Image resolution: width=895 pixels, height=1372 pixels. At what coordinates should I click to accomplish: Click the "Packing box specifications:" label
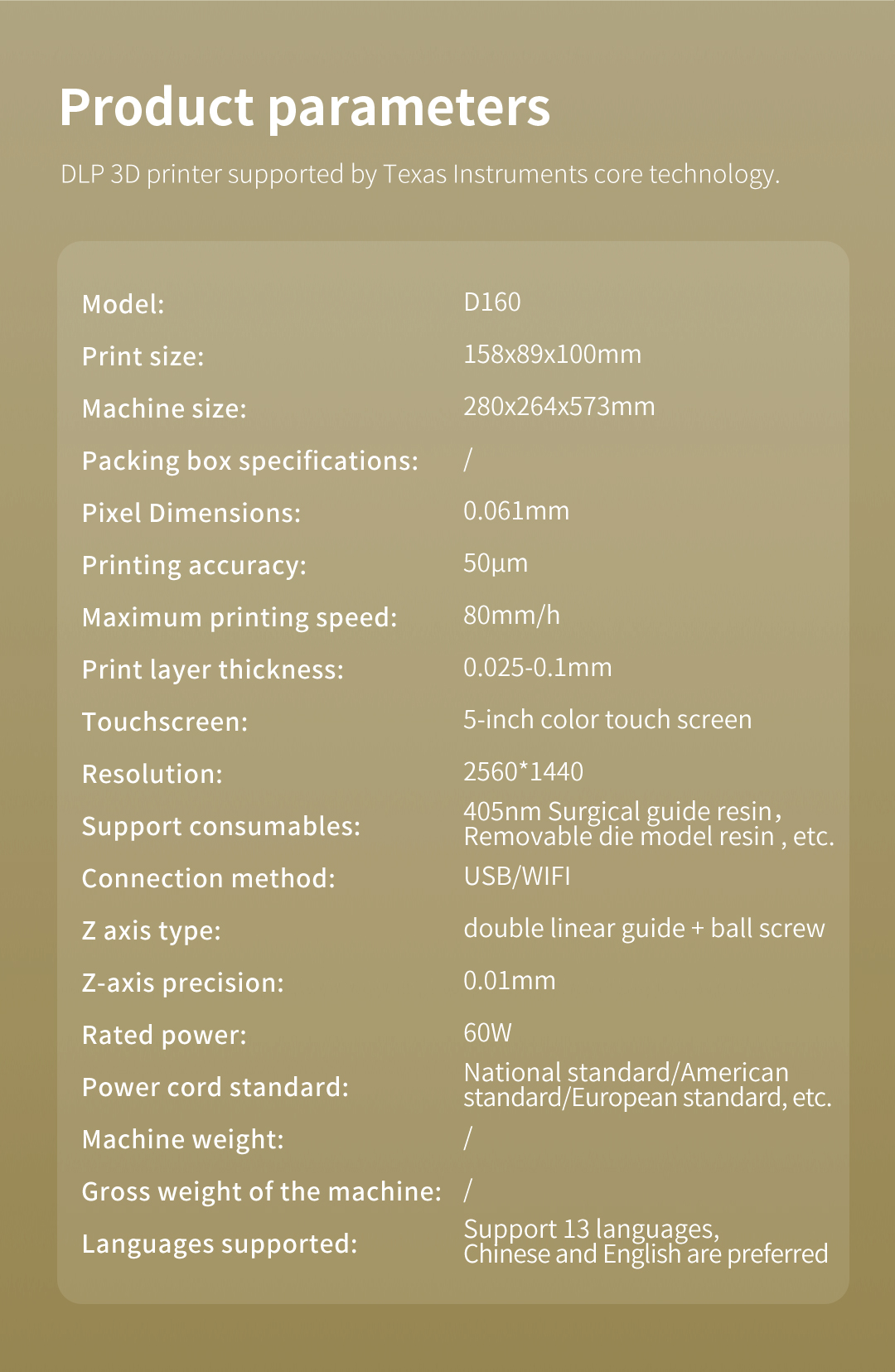249,461
